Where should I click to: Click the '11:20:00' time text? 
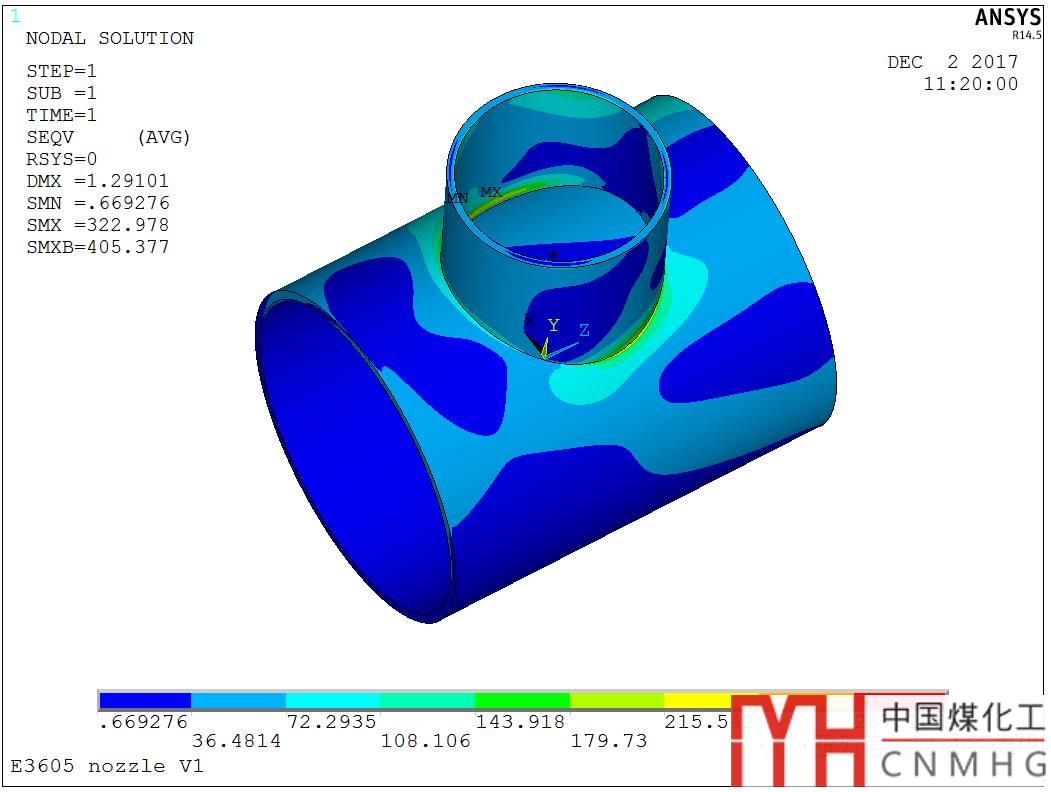(971, 84)
